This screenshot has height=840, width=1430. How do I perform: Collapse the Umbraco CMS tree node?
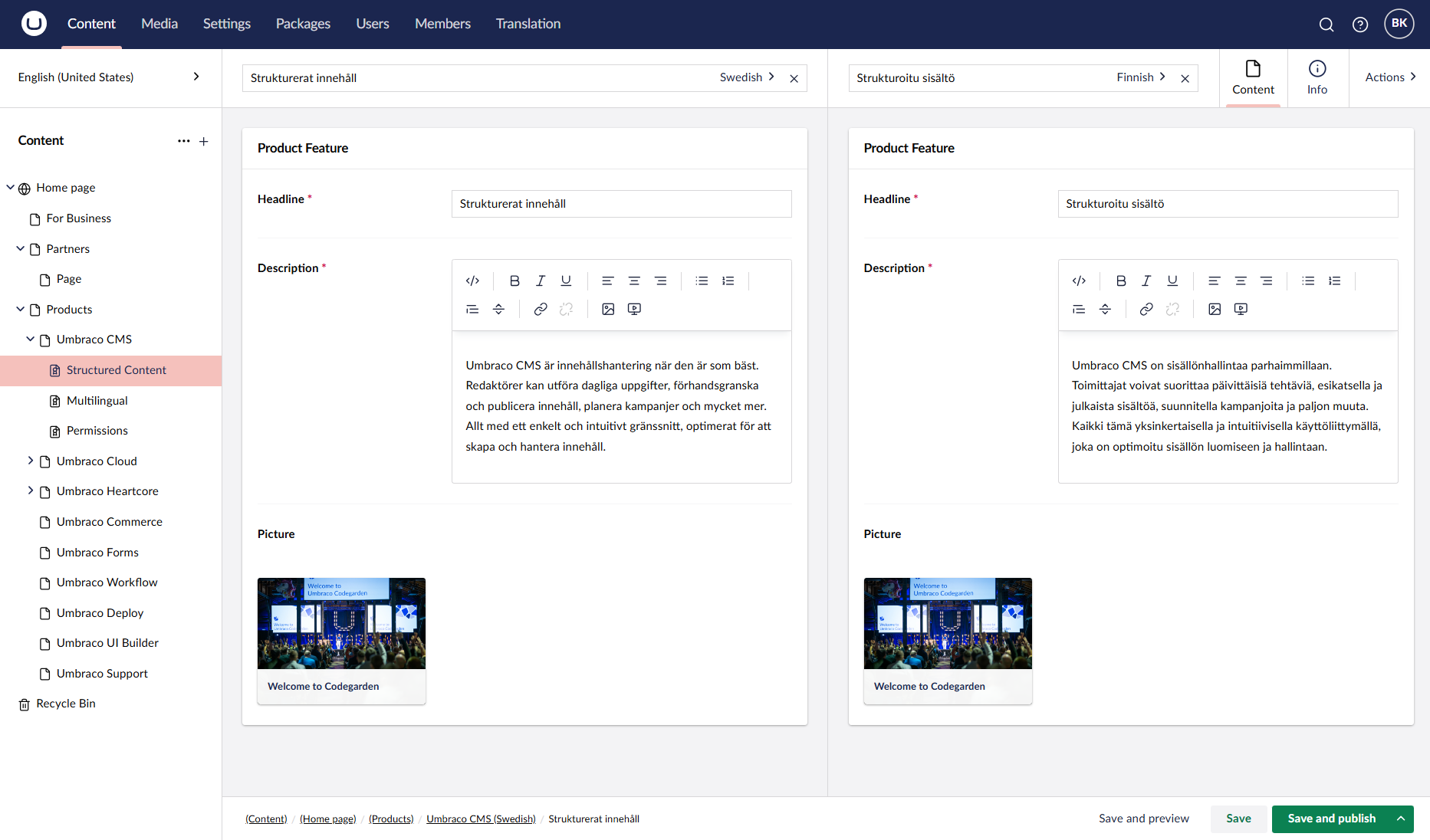click(31, 339)
